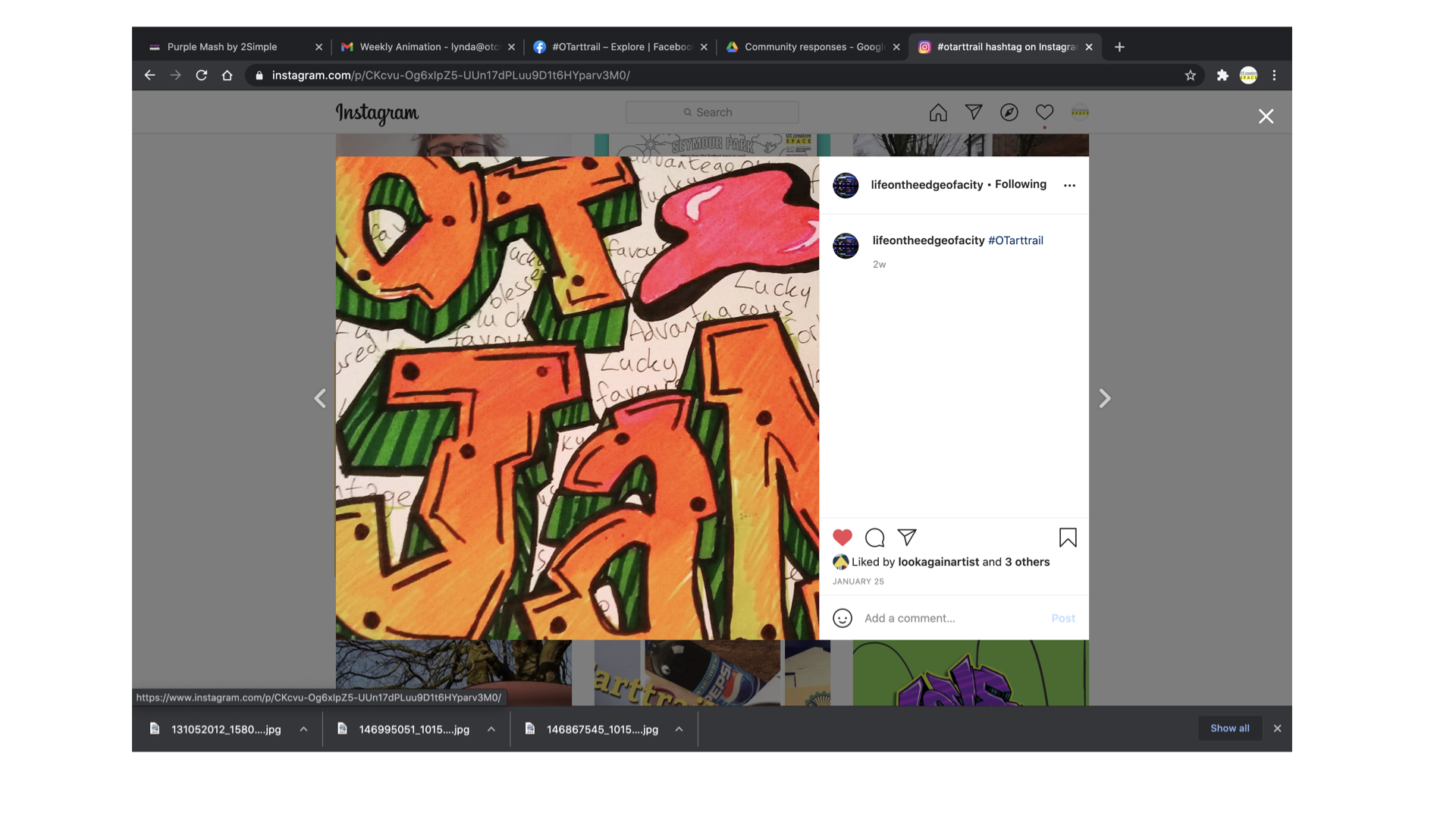
Task: Share post via paper plane icon
Action: pyautogui.click(x=907, y=538)
